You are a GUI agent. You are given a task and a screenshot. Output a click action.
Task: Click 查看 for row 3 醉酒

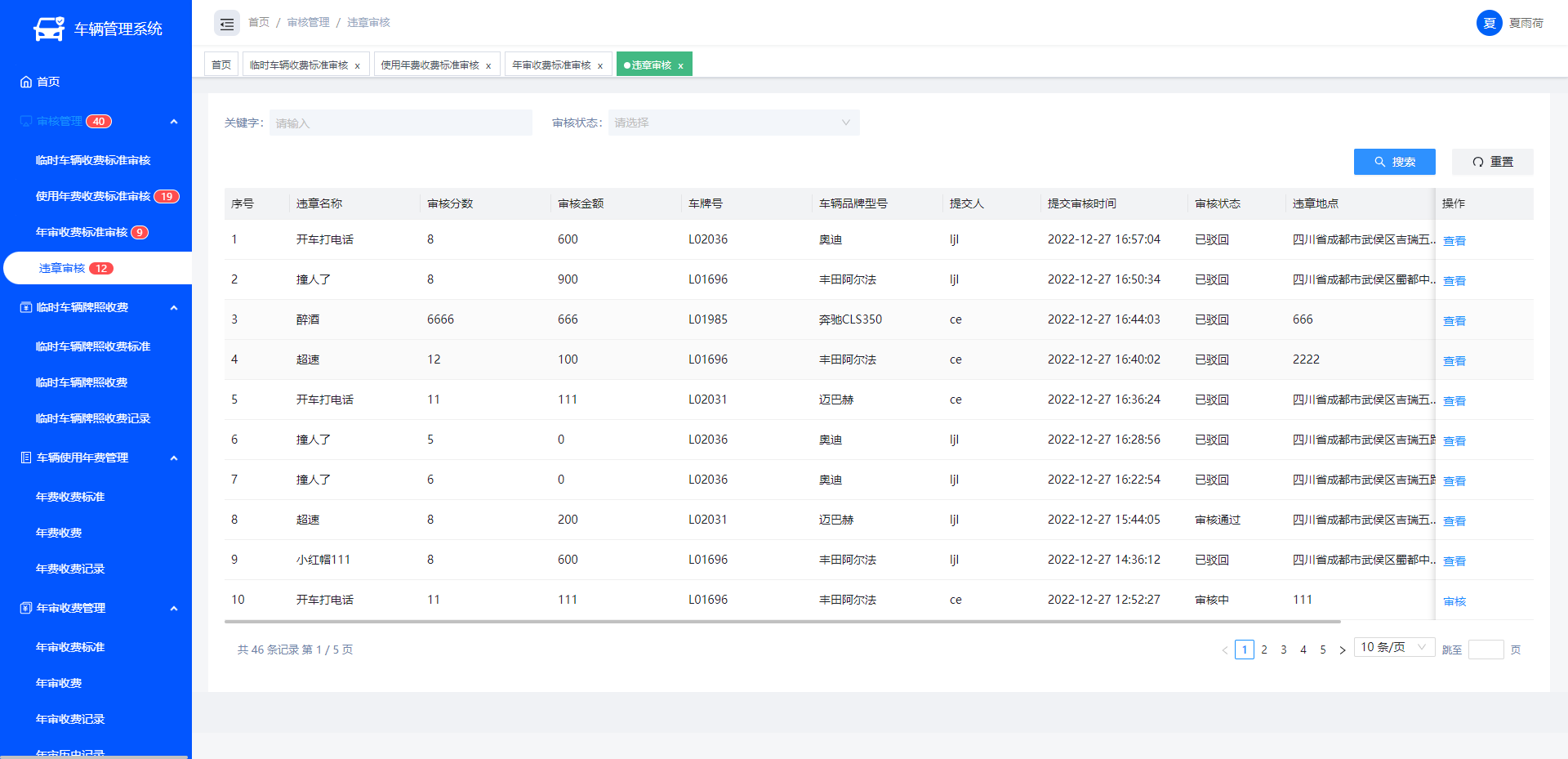(x=1454, y=321)
